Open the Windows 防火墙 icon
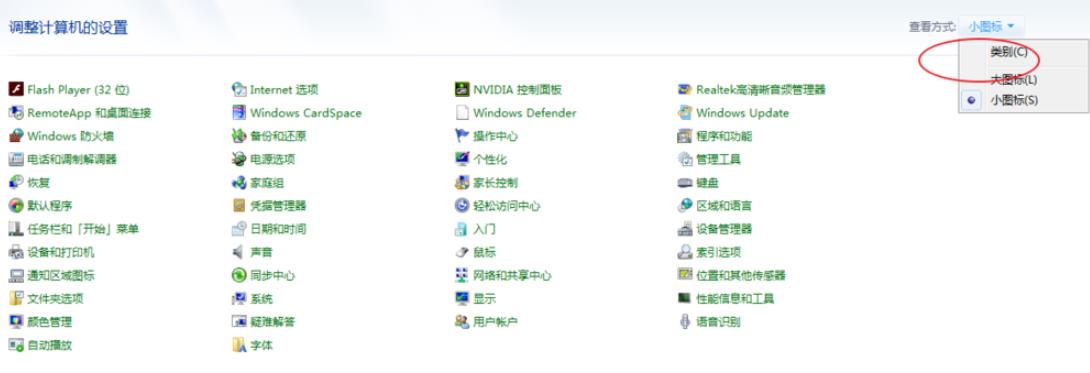Screen dimensions: 1090x373 16,136
